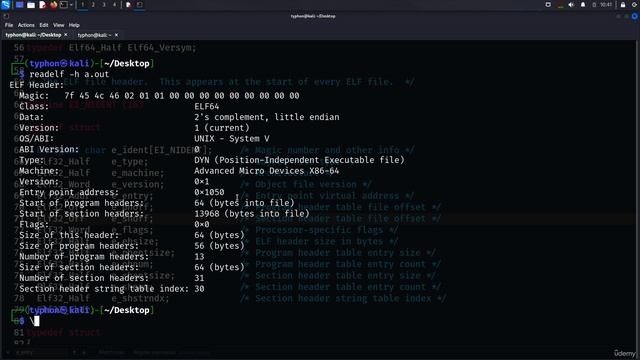Click 'DYN (Position-Independent Executable file)' text
Screen dimensions: 640x360
coord(299,160)
